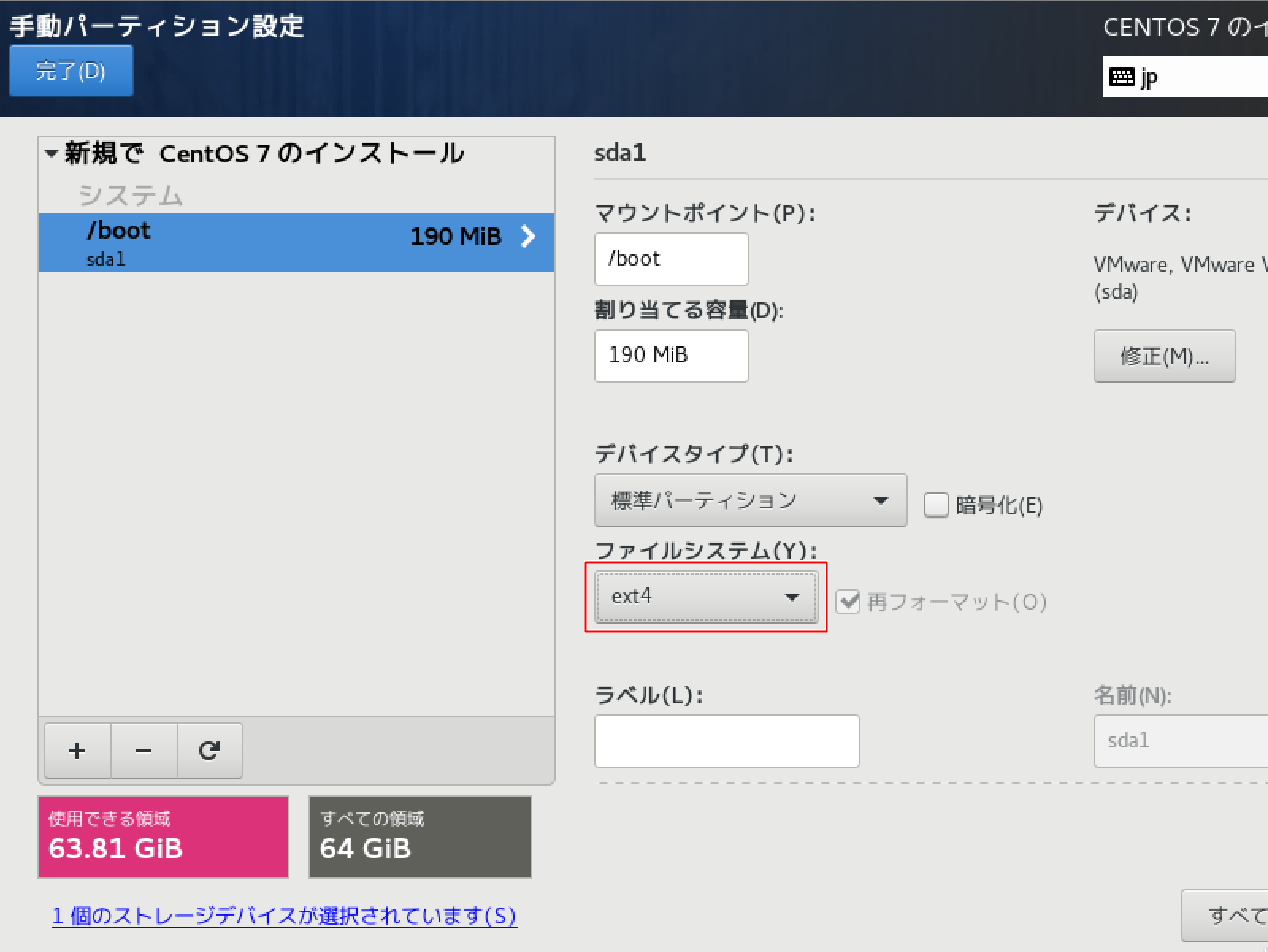Add a new mount point with plus
Screen dimensions: 1268x952
pyautogui.click(x=78, y=751)
